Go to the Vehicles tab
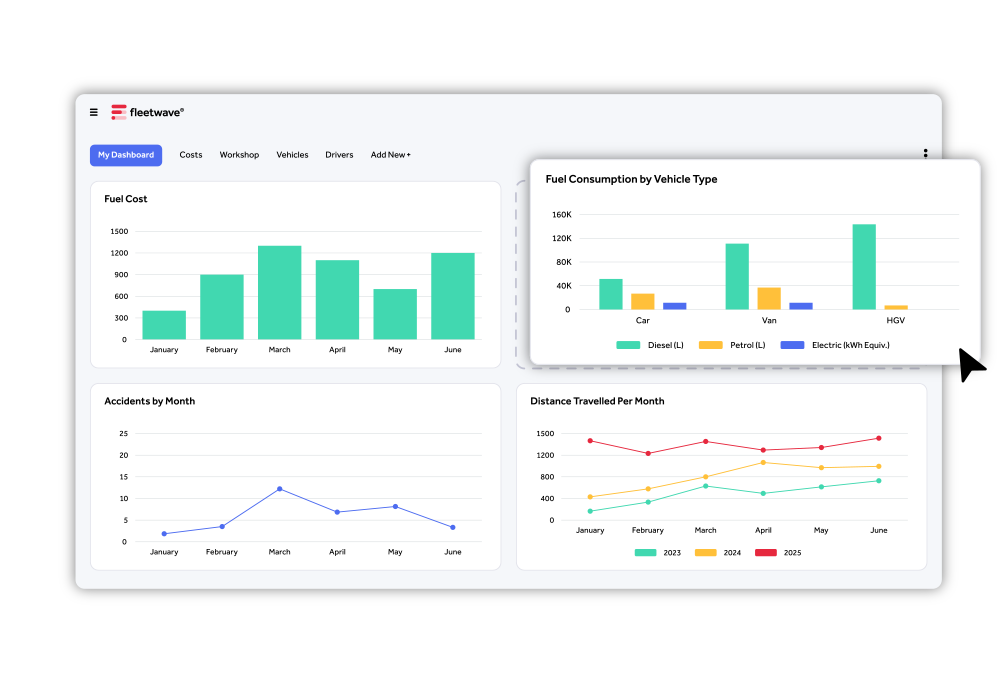The image size is (1000, 685). tap(292, 155)
